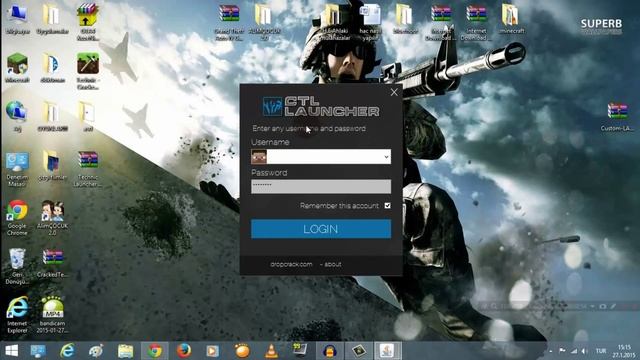The height and width of the screenshot is (360, 640).
Task: Open the dropcrack.com link
Action: [291, 264]
